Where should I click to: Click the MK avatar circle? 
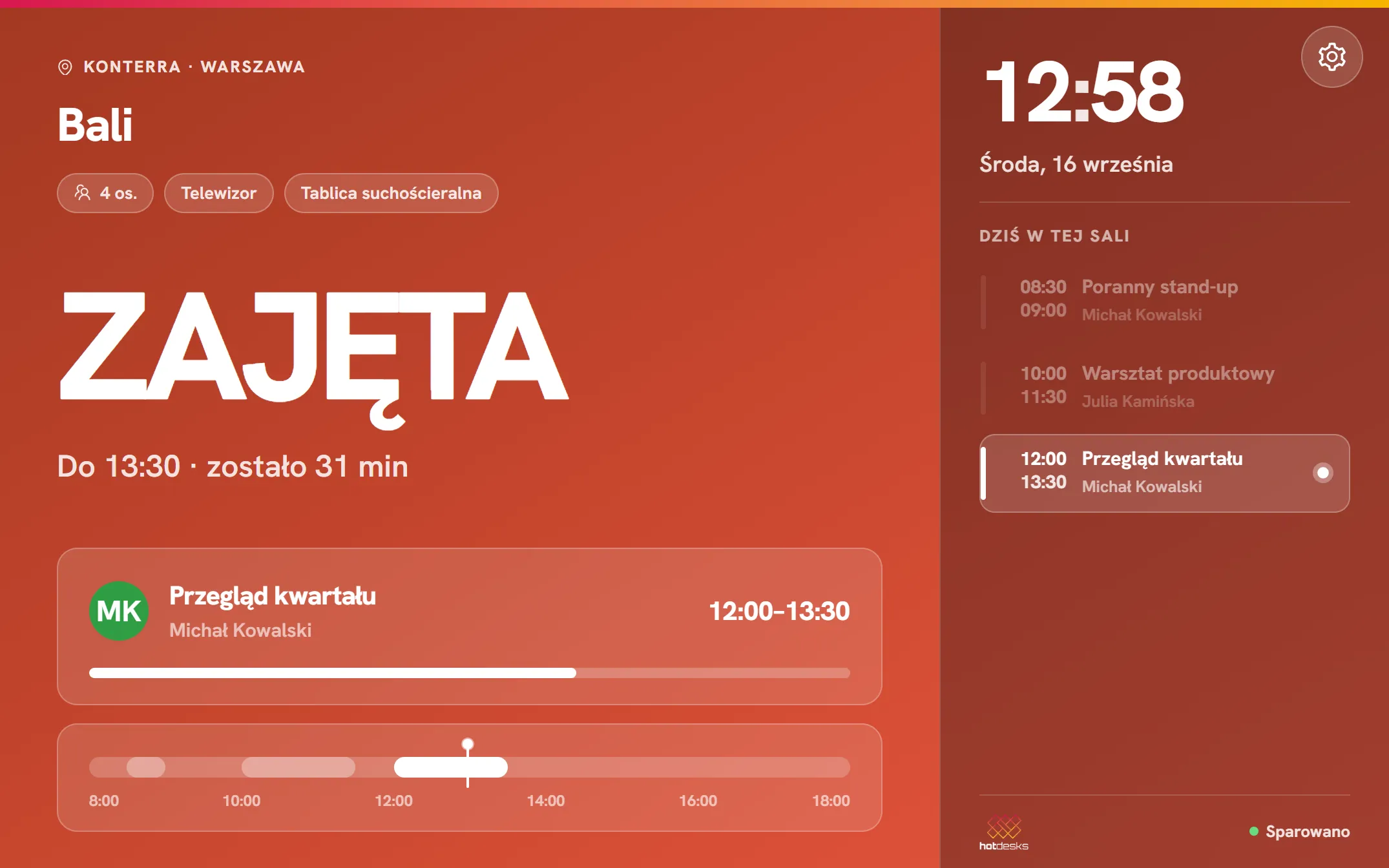(119, 611)
